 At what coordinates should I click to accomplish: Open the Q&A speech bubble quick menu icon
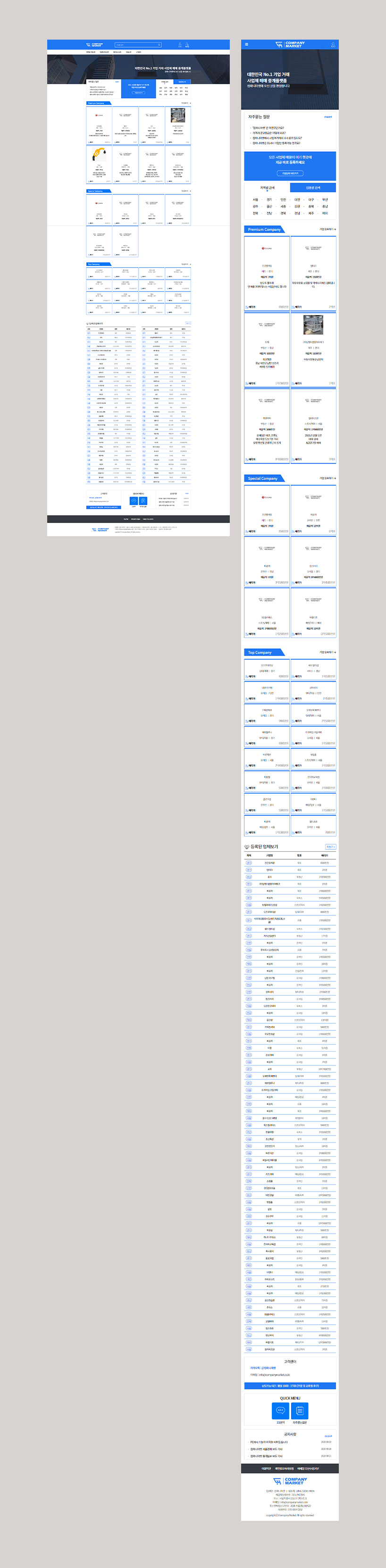280,1410
